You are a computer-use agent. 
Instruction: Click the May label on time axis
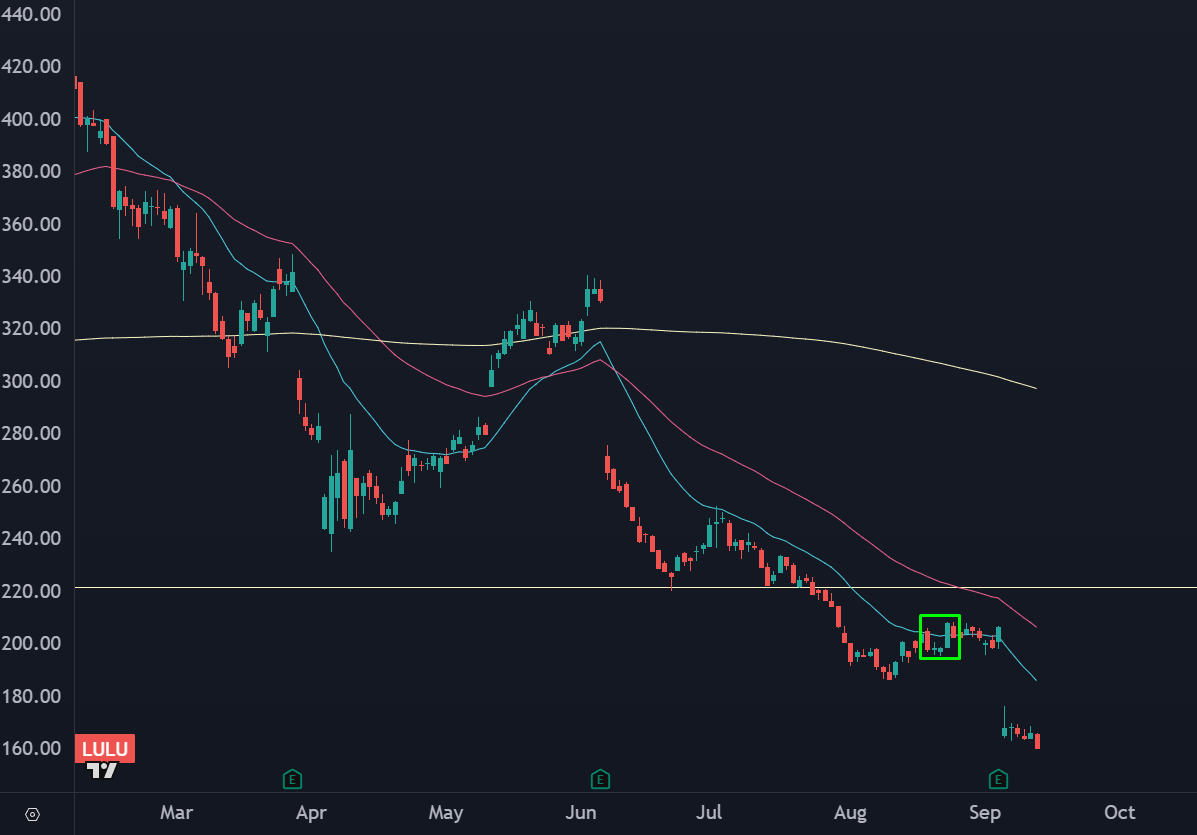446,813
